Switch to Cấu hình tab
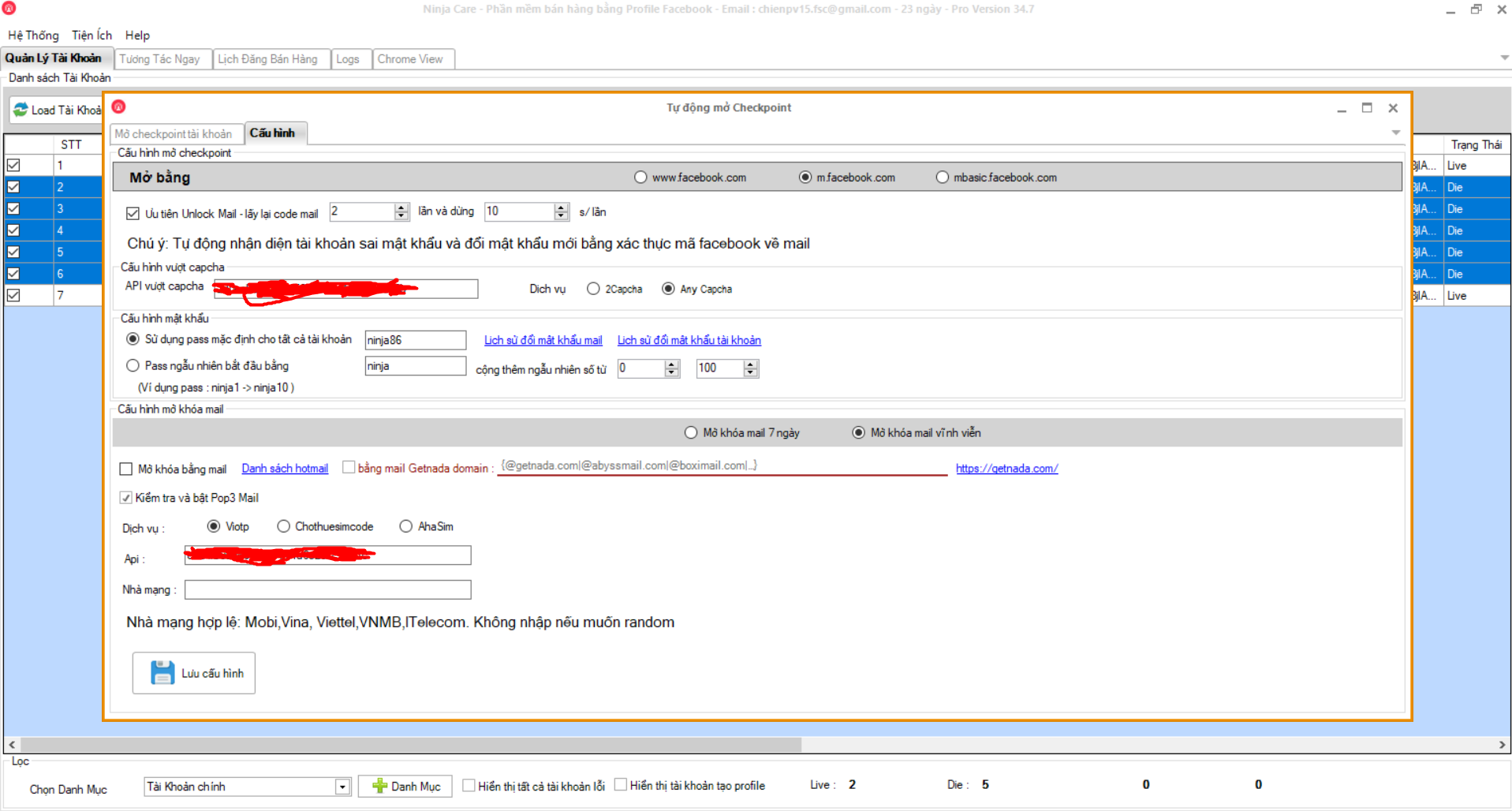 click(275, 133)
